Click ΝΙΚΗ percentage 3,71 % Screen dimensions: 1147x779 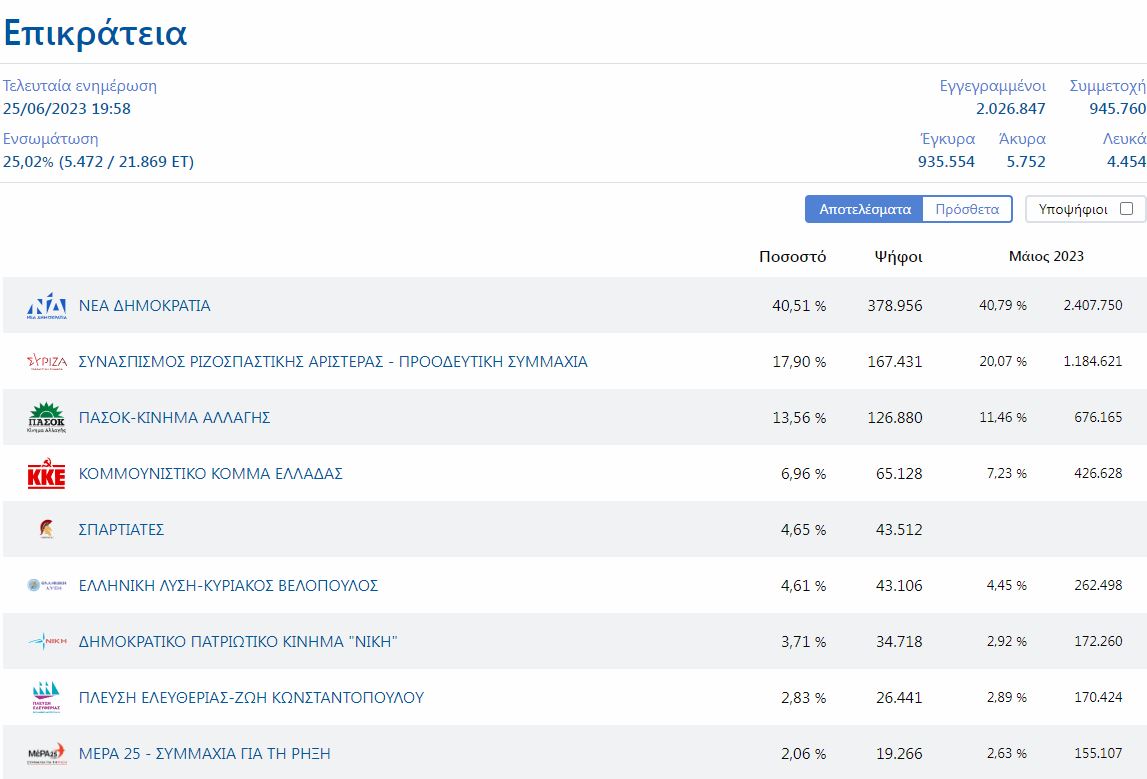point(803,641)
